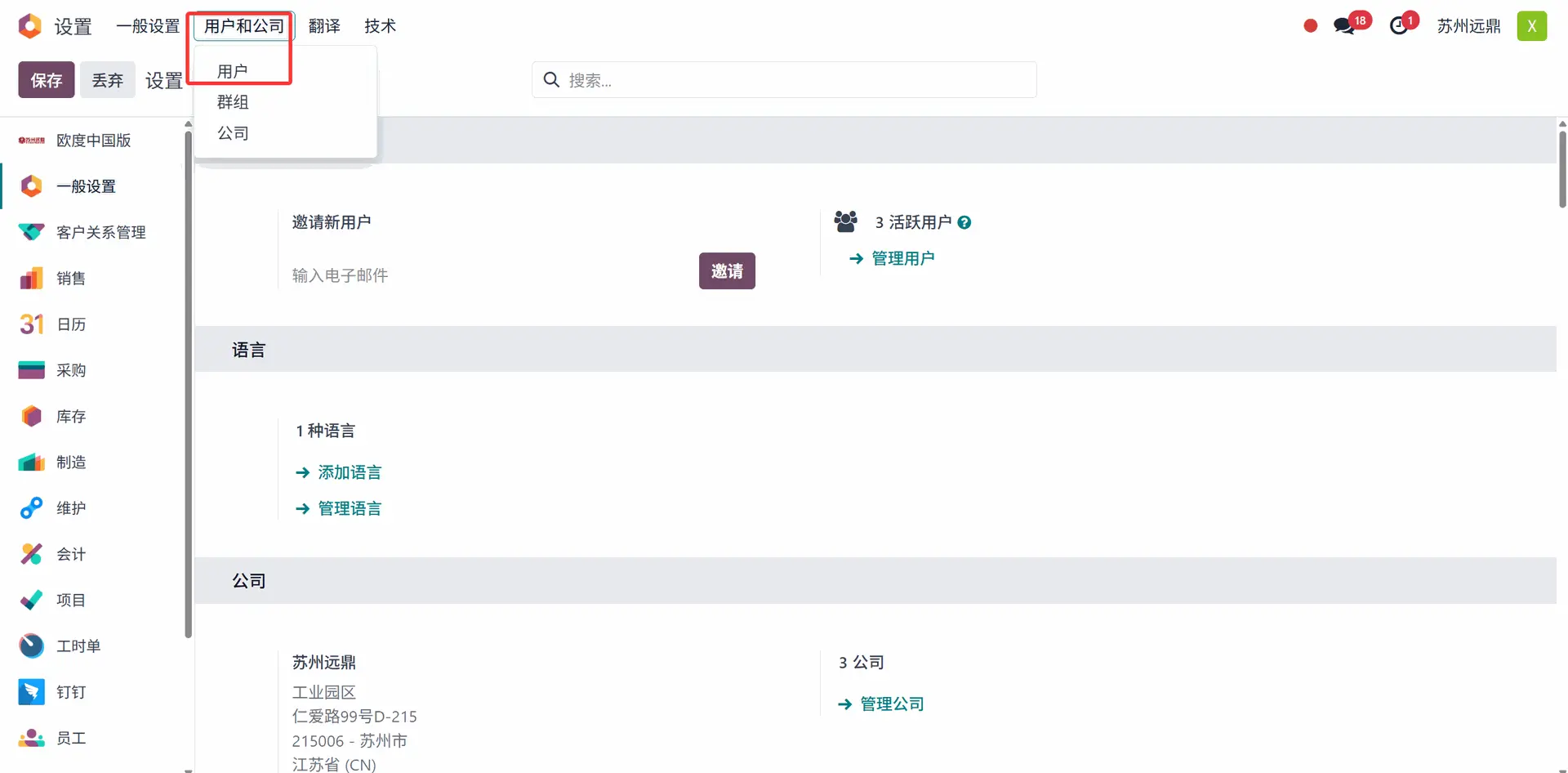Expand the 用户和公司 menu

(x=244, y=26)
